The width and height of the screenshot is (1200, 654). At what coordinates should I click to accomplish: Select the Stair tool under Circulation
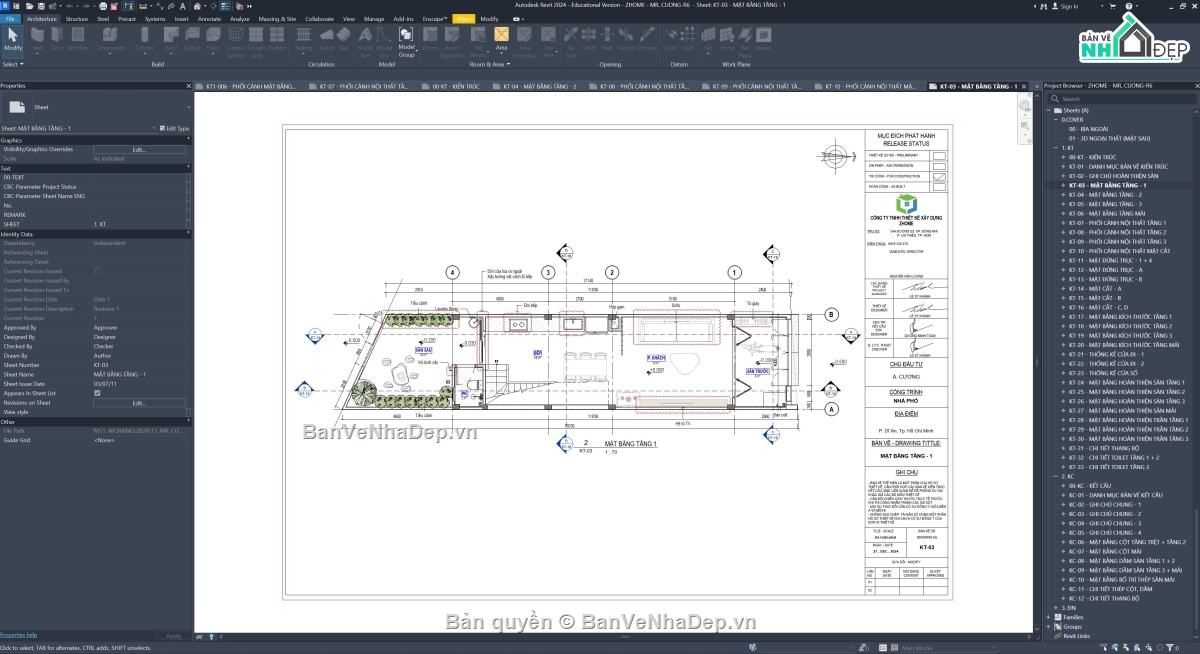[x=343, y=39]
